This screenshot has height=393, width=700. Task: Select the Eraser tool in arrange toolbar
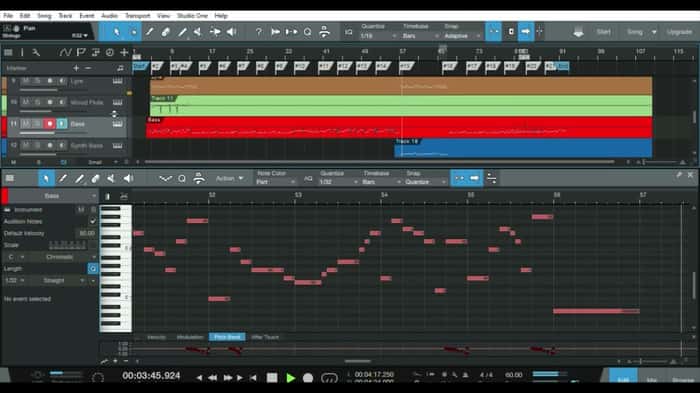pyautogui.click(x=166, y=32)
